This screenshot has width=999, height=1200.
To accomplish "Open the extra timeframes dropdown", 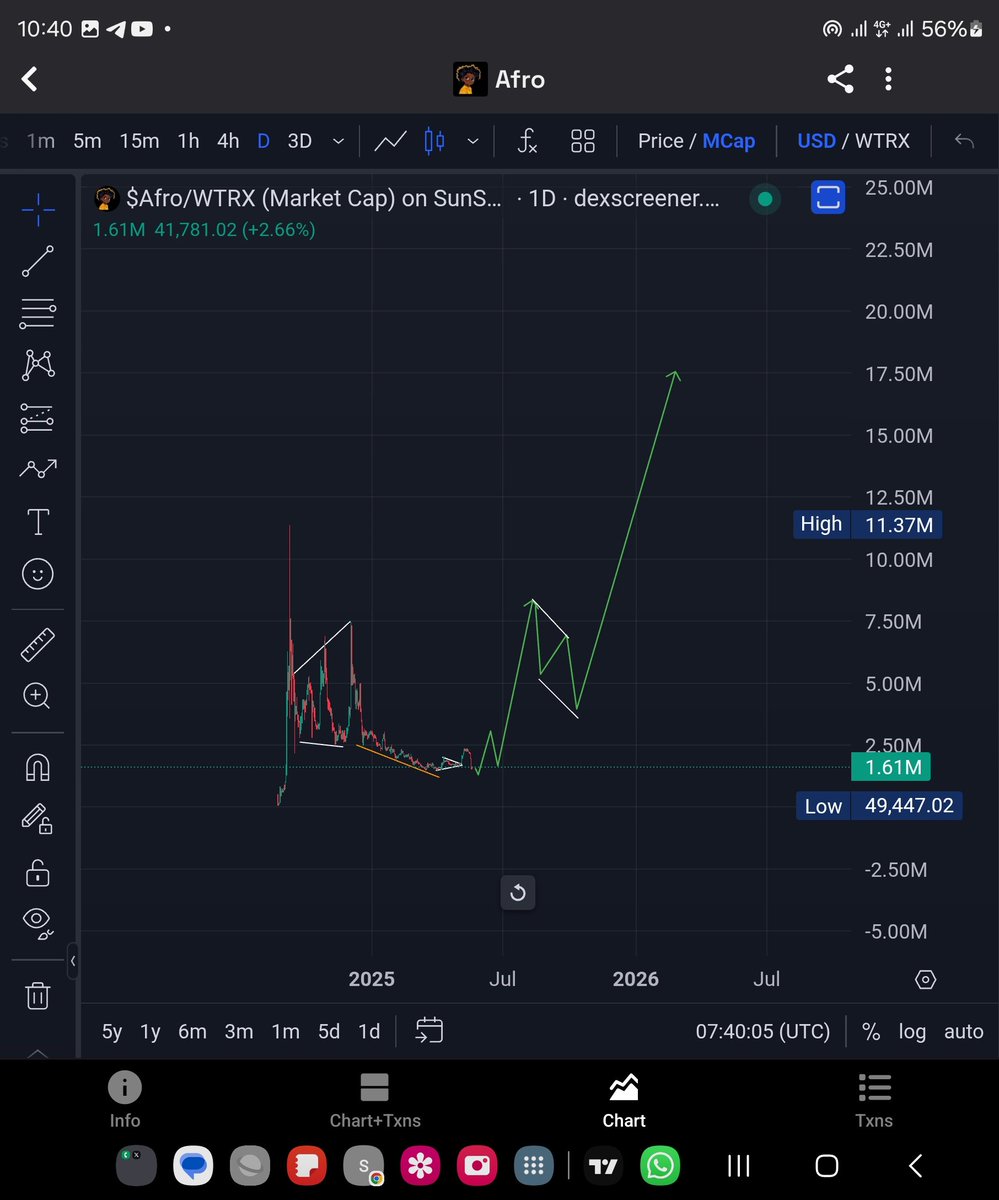I will [337, 141].
